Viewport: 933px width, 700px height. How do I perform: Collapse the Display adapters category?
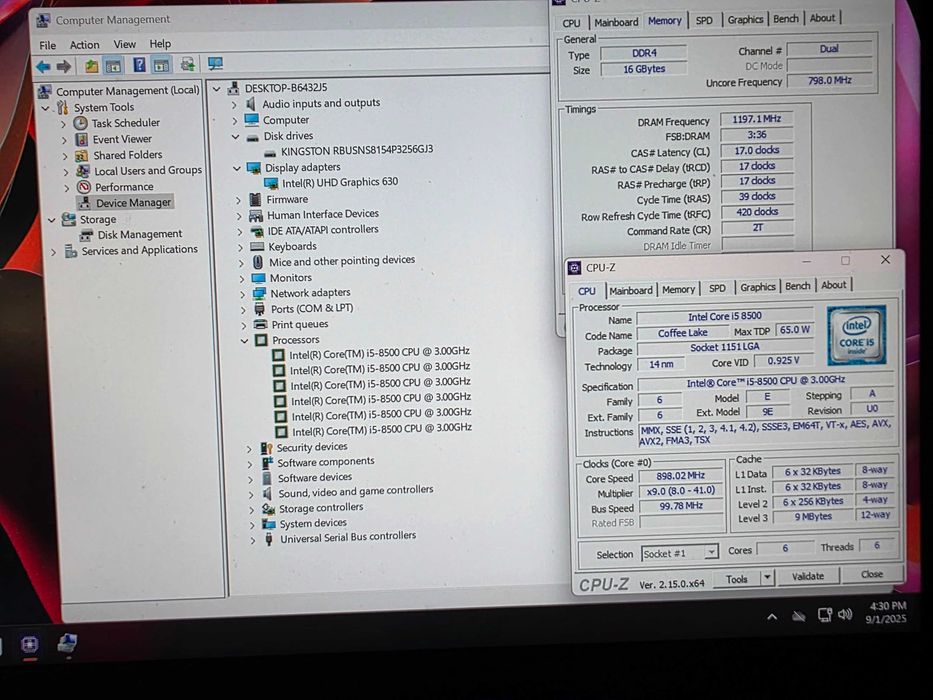(x=237, y=169)
